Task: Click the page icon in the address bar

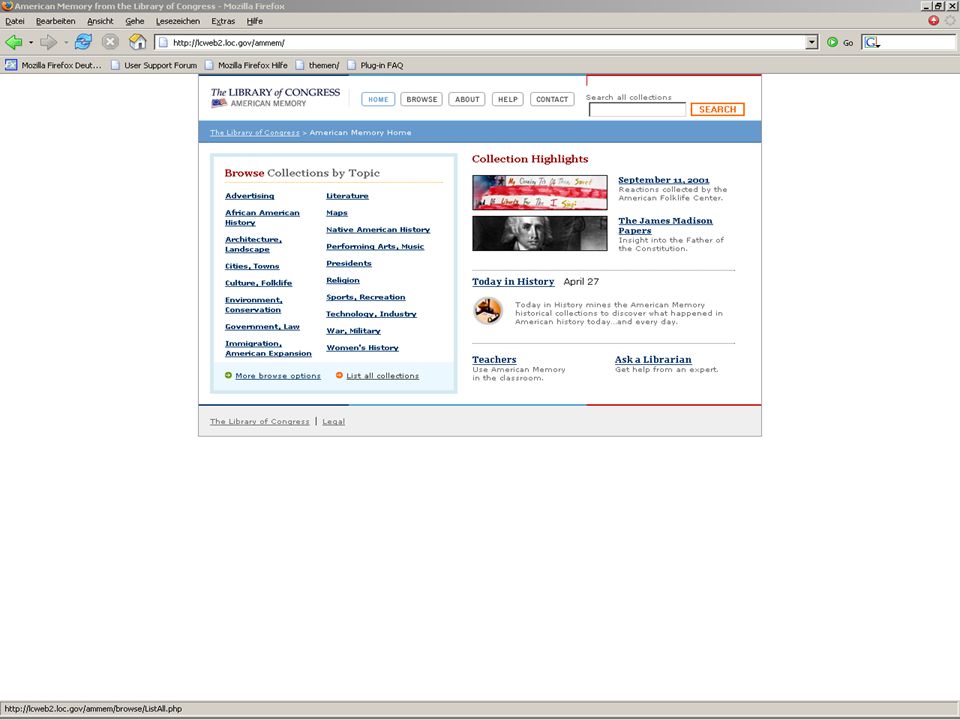Action: (x=163, y=42)
